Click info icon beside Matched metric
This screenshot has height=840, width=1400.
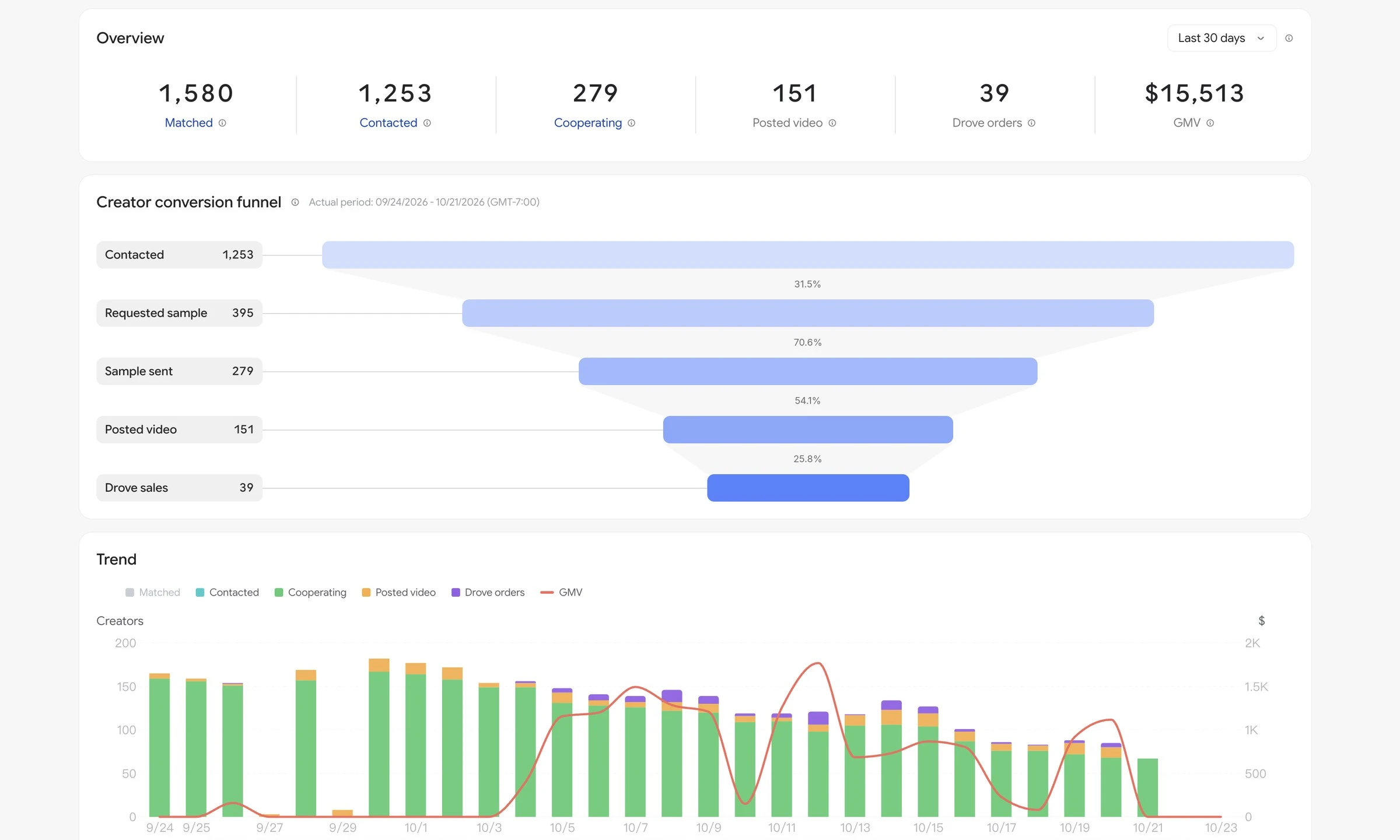pos(222,123)
